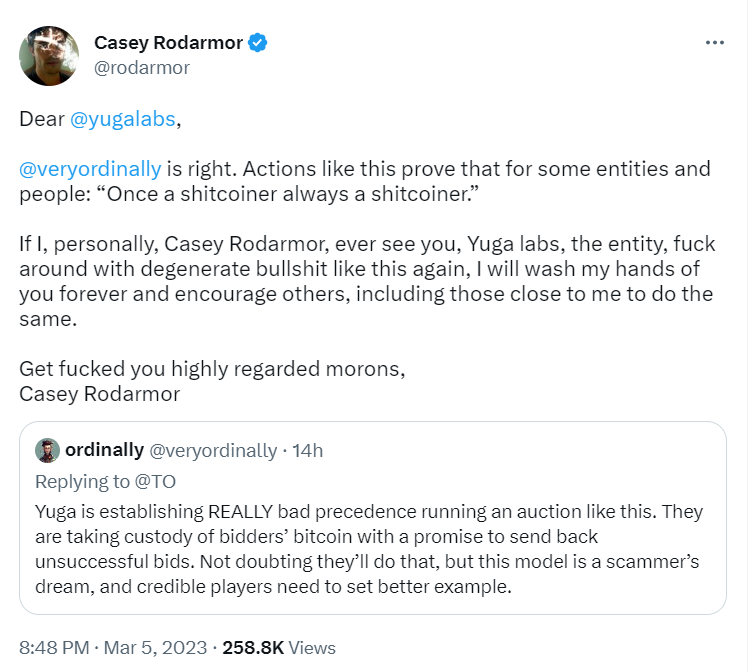
Task: Open the Casey Rodarmor display name link
Action: 168,43
